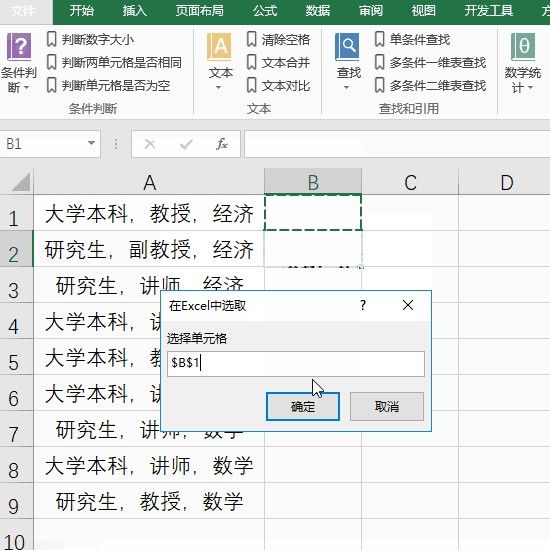The width and height of the screenshot is (550, 550).
Task: Switch to the 视图 tab
Action: click(x=424, y=11)
